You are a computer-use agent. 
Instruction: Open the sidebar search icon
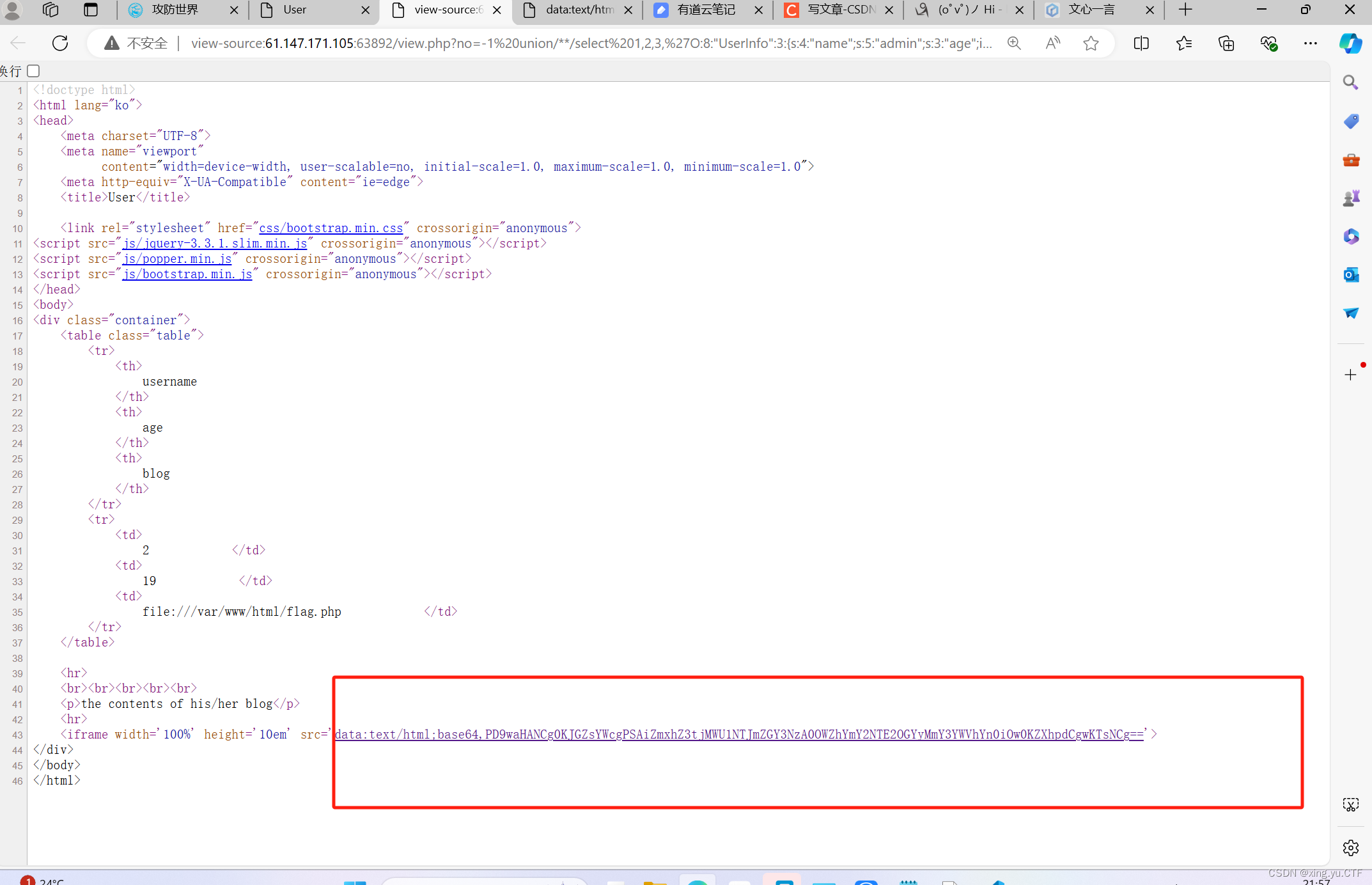click(x=1350, y=82)
